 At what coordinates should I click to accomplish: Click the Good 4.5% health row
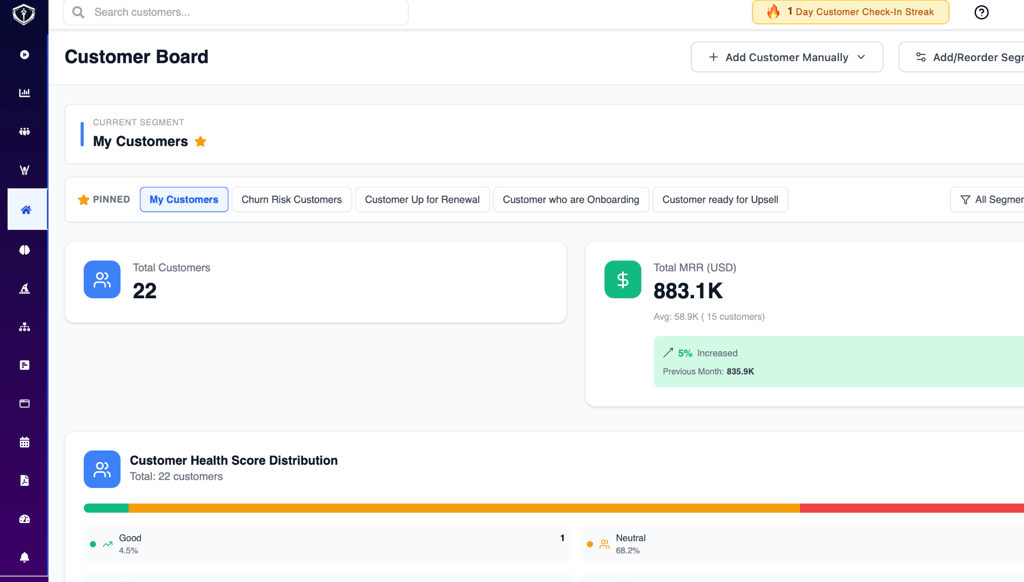(327, 543)
